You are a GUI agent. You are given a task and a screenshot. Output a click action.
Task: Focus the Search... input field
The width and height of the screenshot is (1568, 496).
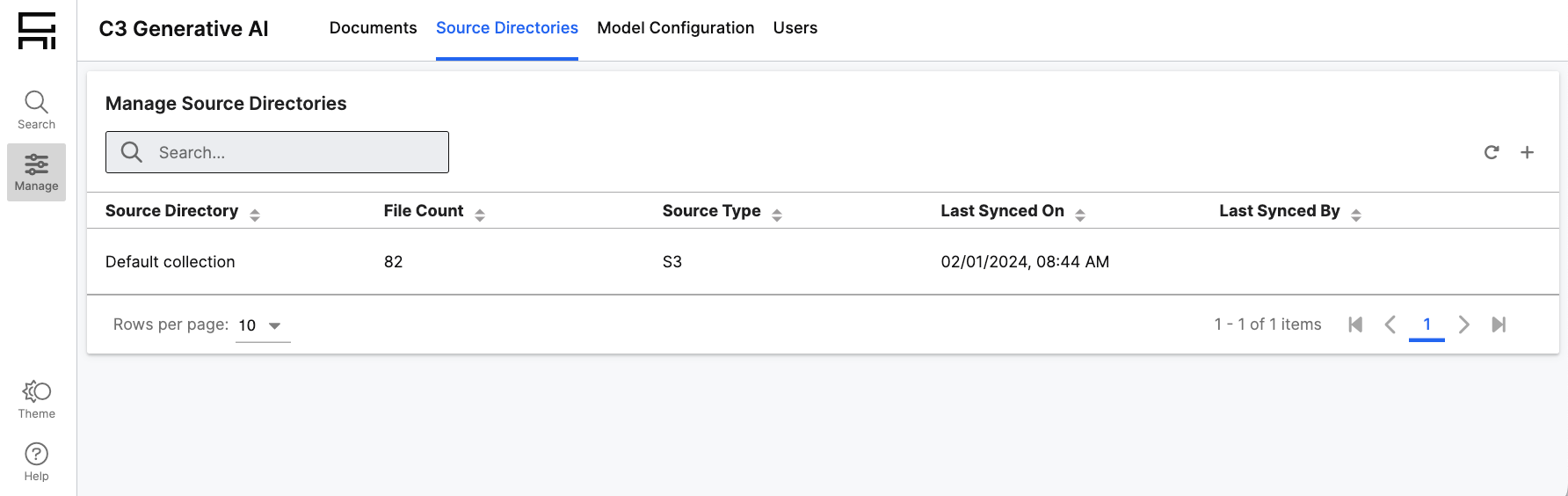click(x=277, y=152)
